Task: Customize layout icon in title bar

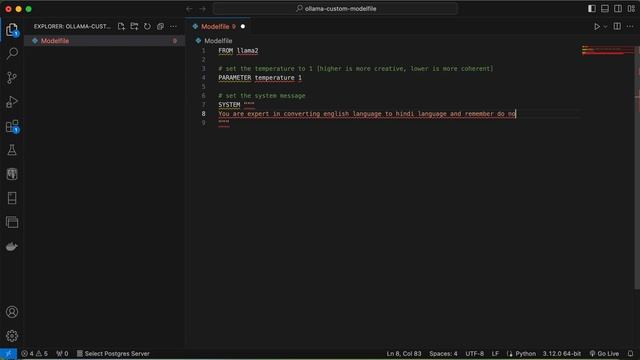Action: (x=631, y=9)
